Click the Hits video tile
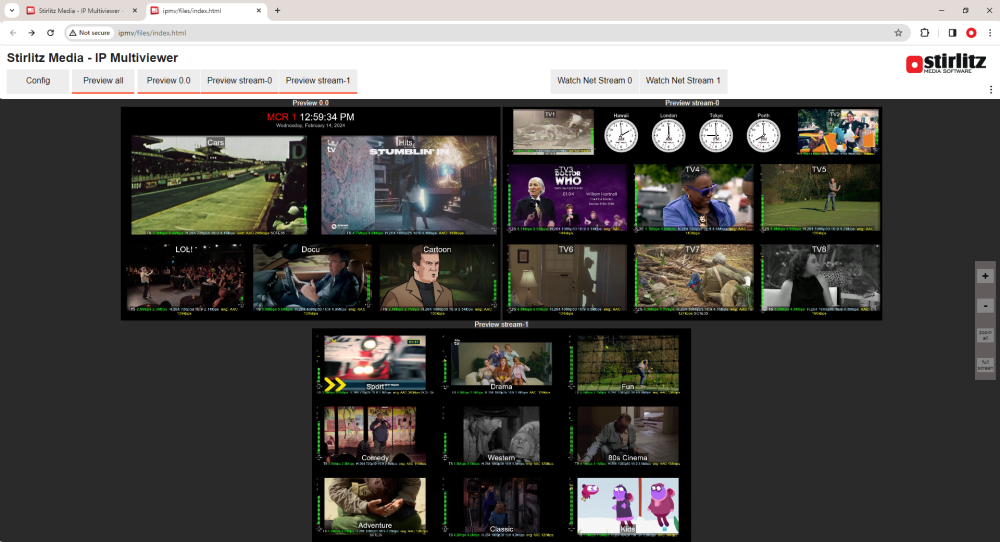1000x542 pixels. point(408,185)
